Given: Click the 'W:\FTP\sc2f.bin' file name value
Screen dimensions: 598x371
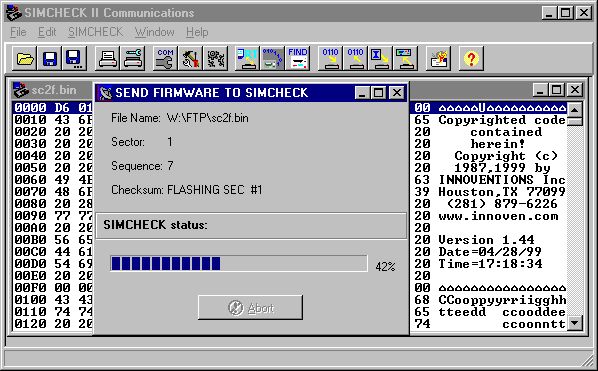Looking at the screenshot, I should click(x=207, y=118).
